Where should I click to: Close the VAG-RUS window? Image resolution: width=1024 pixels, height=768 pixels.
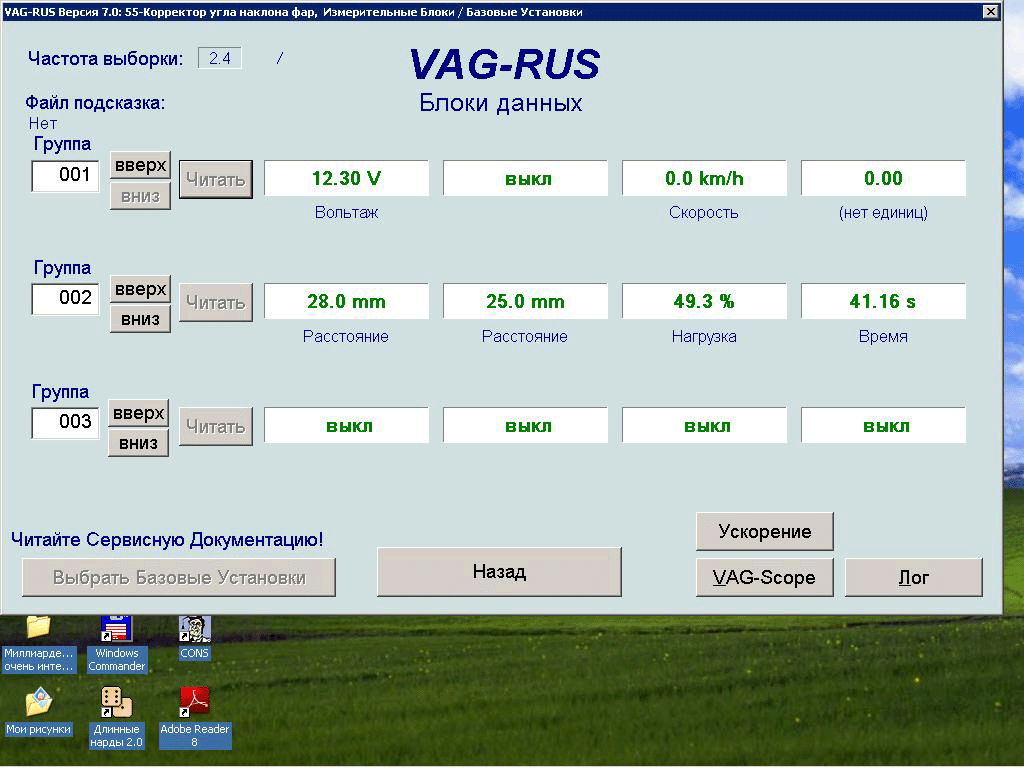pos(990,12)
